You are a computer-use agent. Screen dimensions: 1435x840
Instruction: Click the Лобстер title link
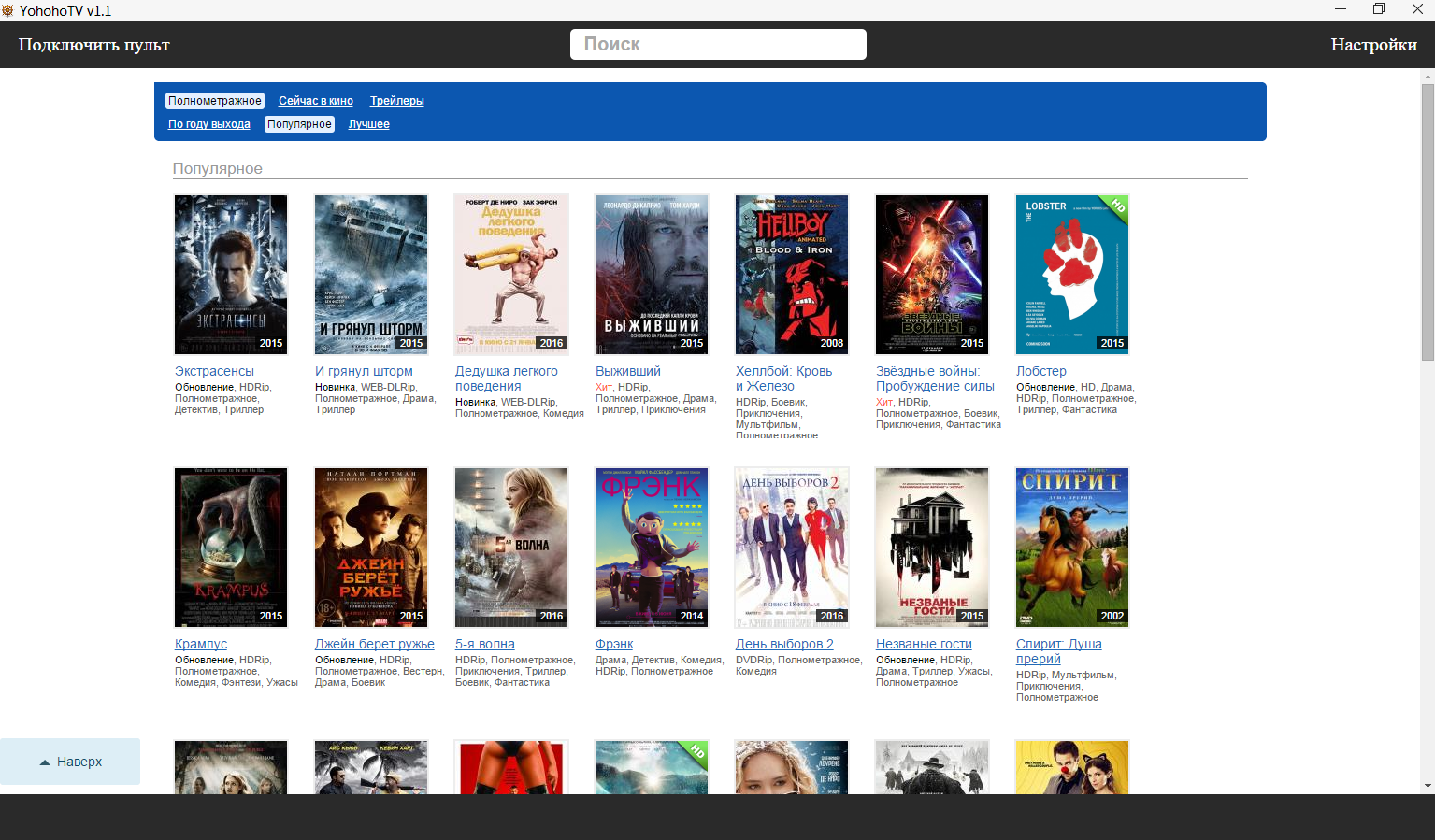point(1041,371)
